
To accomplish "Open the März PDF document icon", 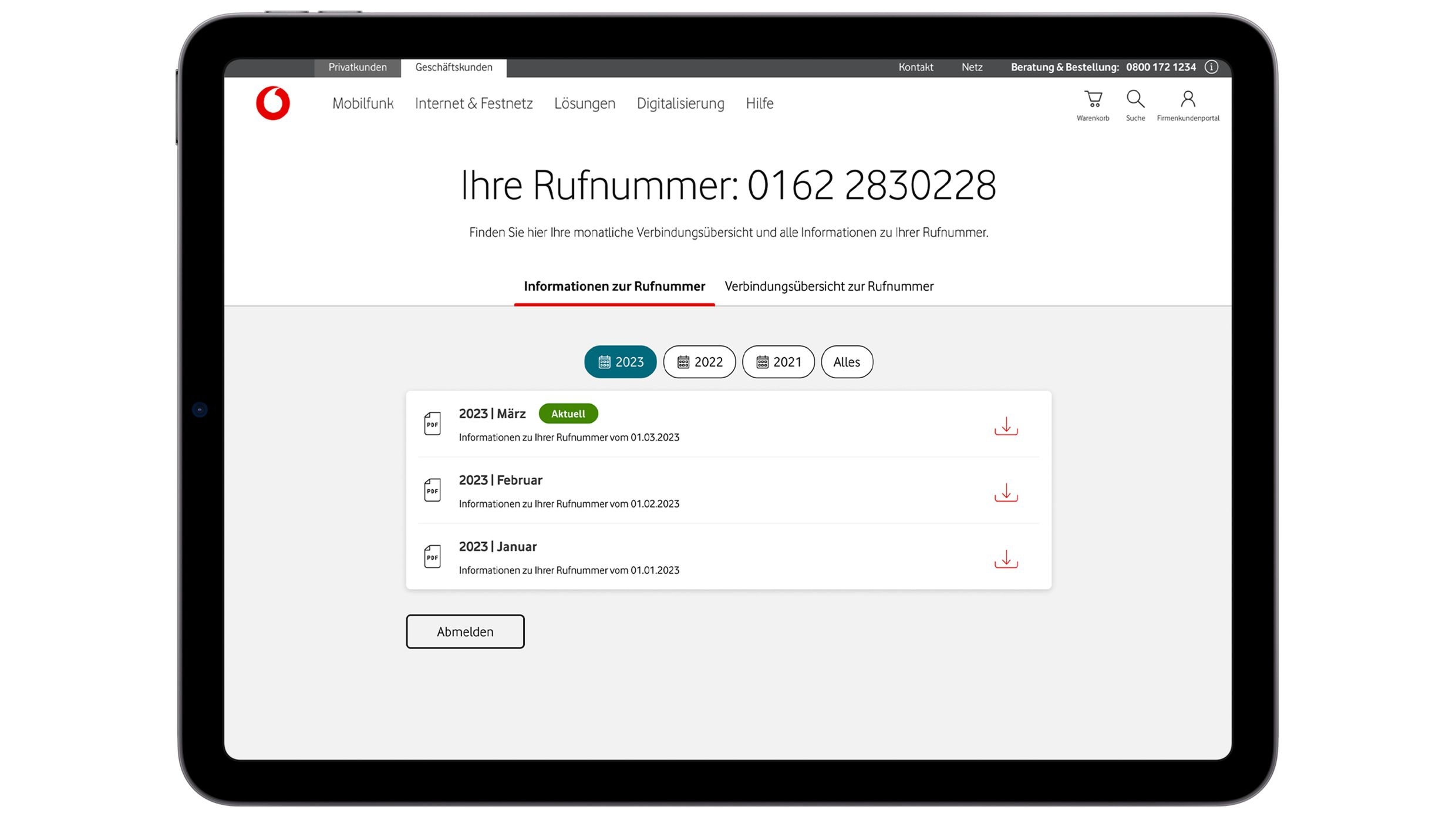I will pos(433,423).
